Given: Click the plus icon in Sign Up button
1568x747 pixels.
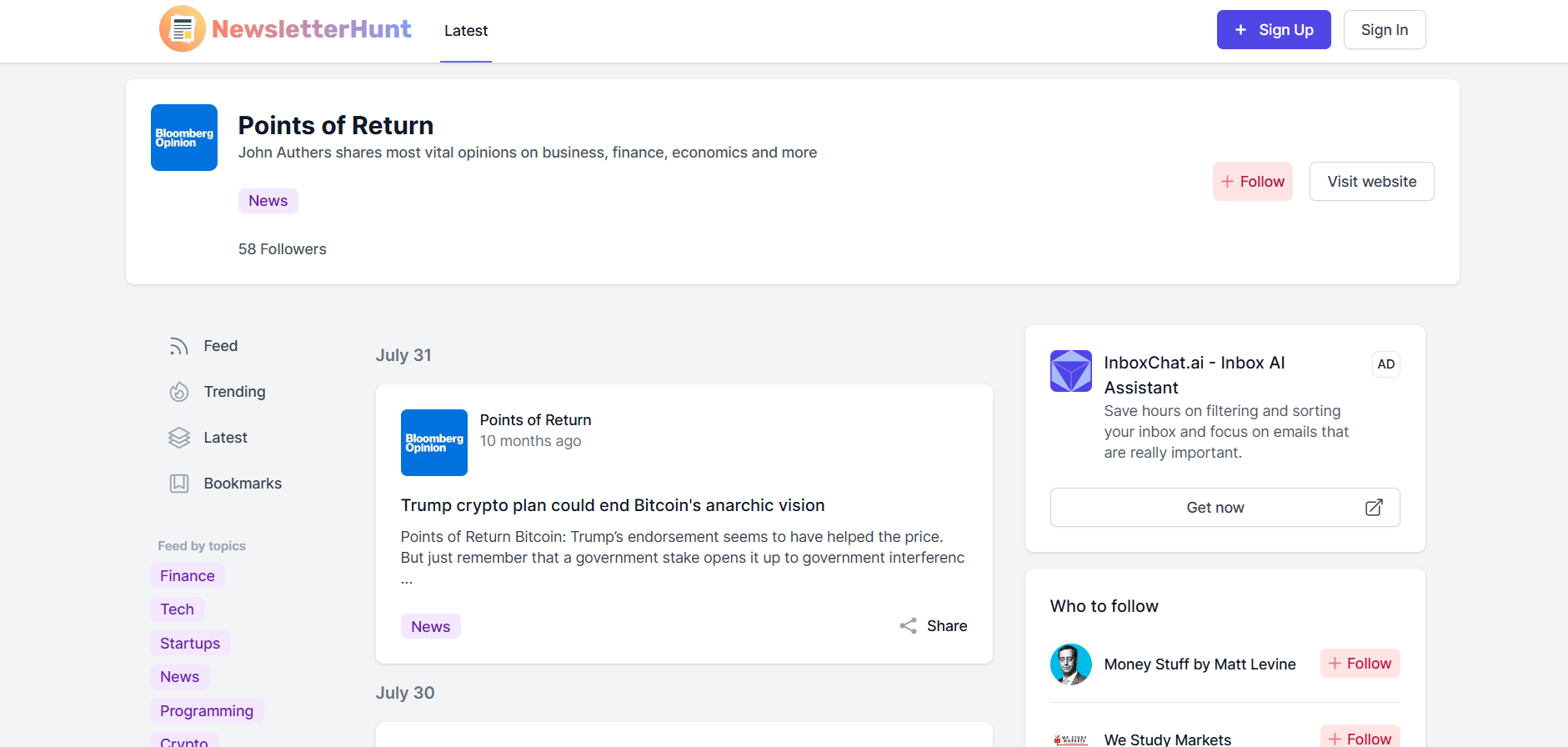Looking at the screenshot, I should (1240, 30).
